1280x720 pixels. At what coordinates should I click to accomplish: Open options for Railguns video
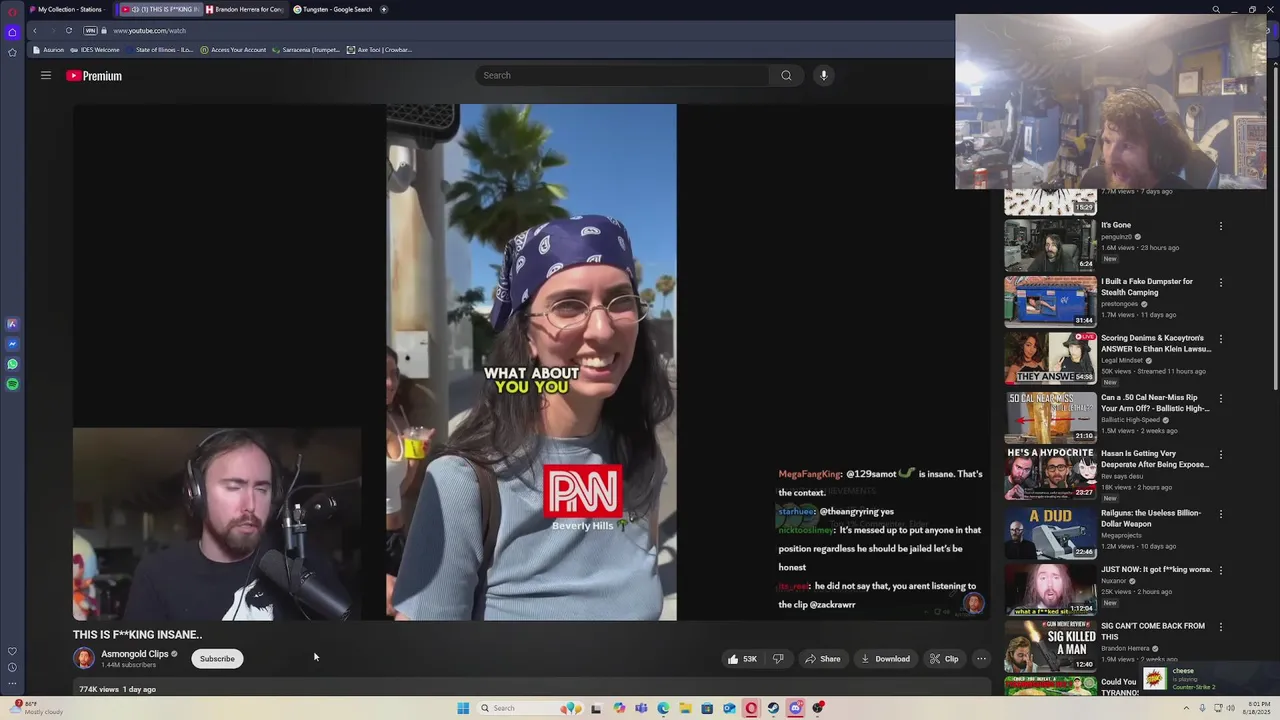(x=1221, y=514)
